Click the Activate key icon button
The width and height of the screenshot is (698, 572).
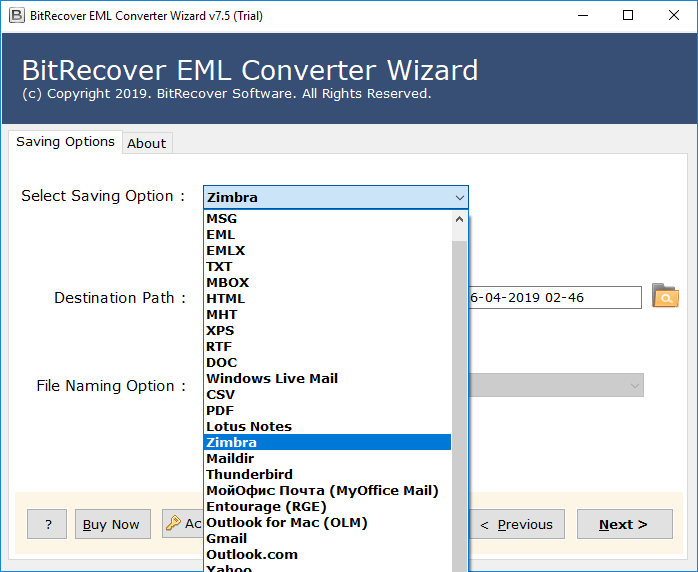pos(182,523)
